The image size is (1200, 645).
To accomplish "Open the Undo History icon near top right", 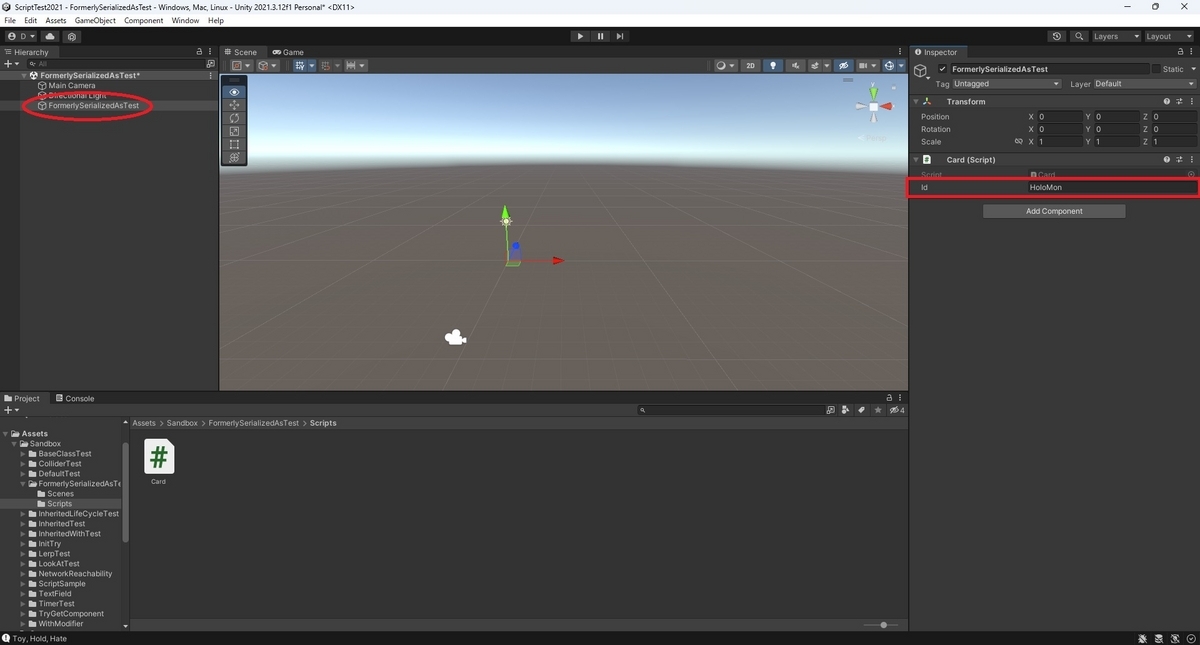I will click(x=1057, y=36).
